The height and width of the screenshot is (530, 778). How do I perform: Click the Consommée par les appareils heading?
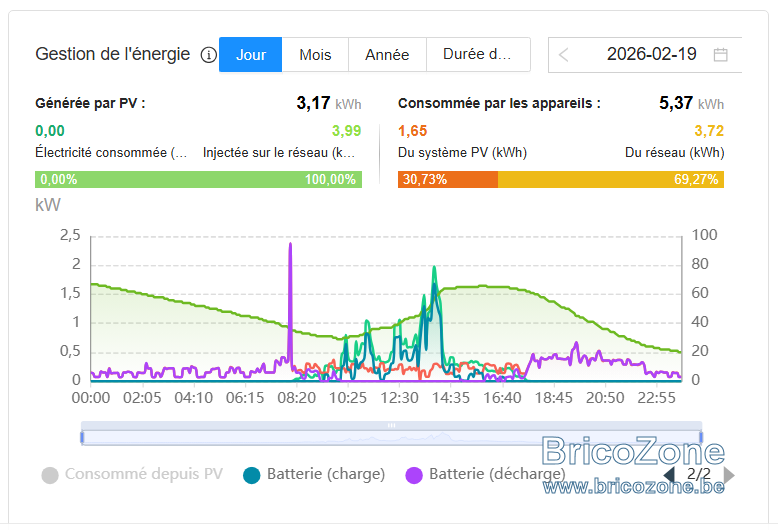[x=499, y=103]
